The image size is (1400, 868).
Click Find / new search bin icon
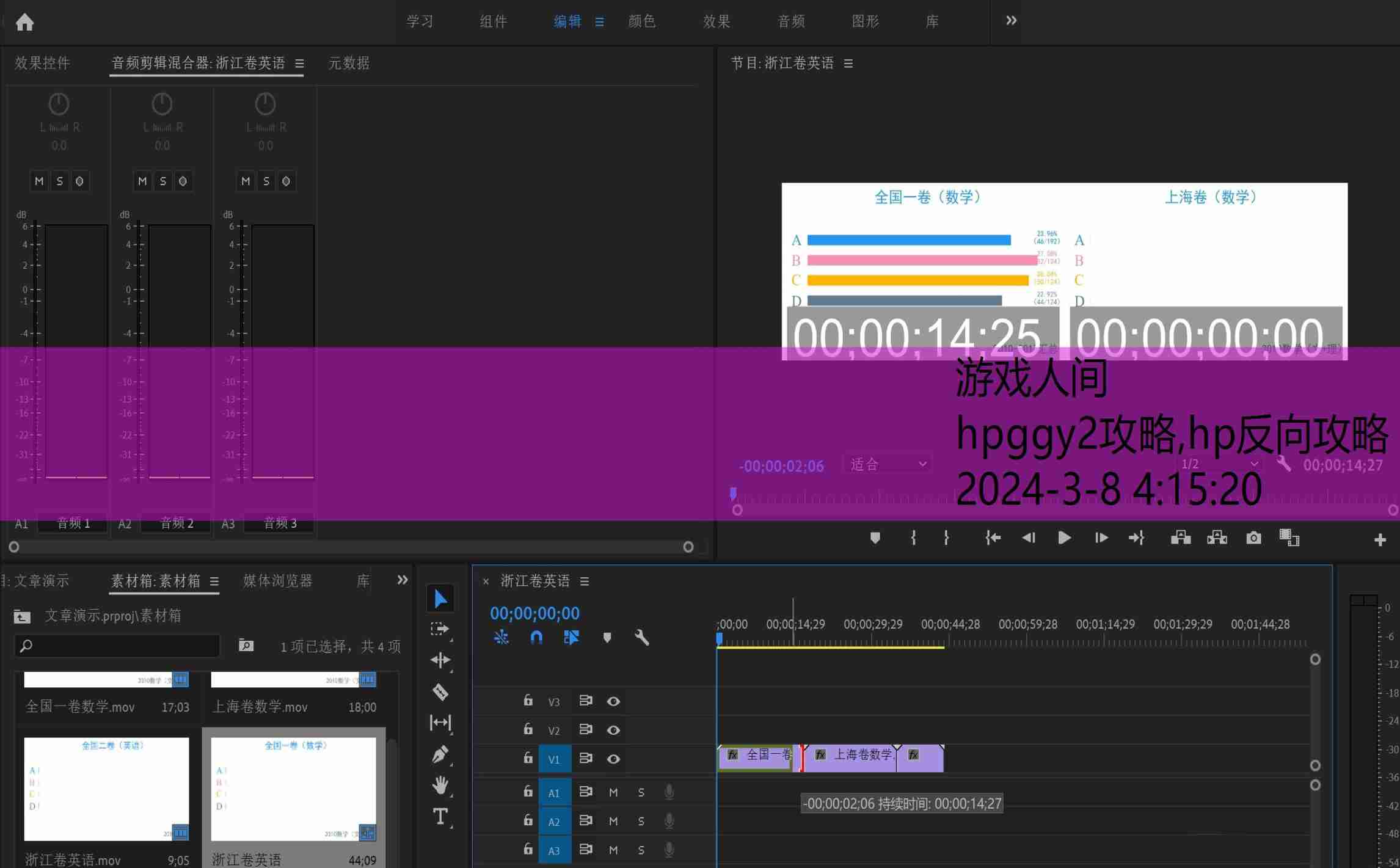tap(246, 646)
